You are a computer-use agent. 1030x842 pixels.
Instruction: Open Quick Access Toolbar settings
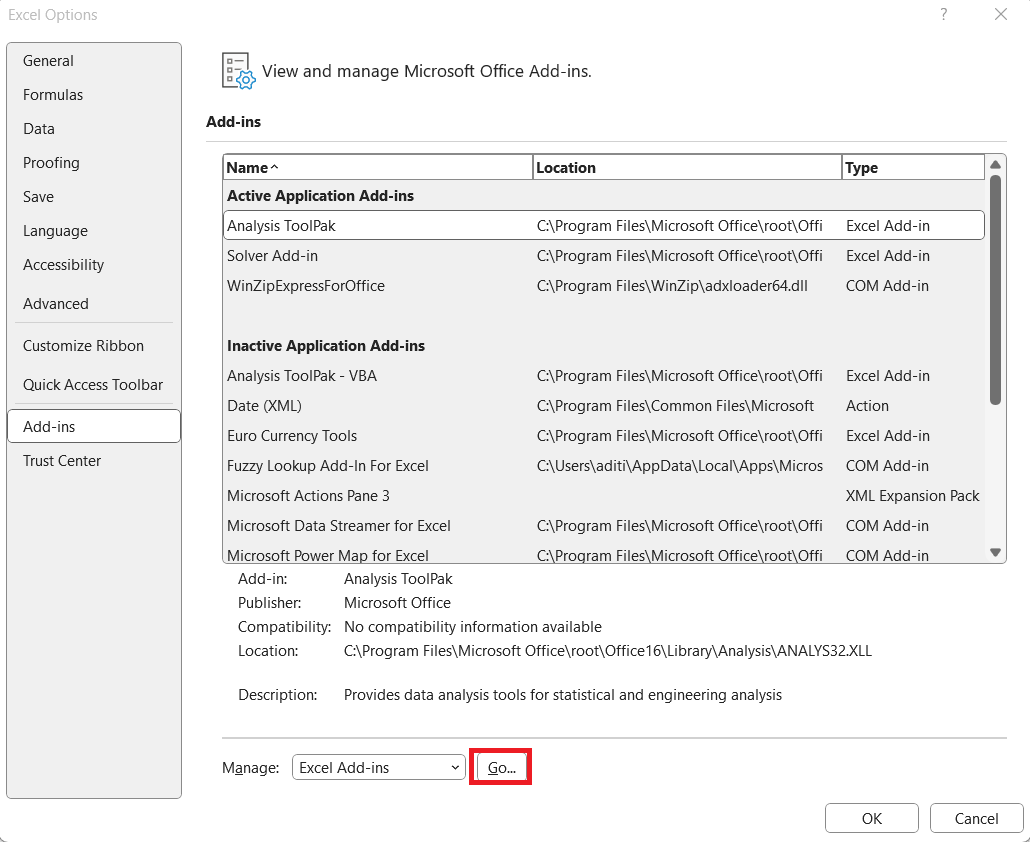point(93,385)
